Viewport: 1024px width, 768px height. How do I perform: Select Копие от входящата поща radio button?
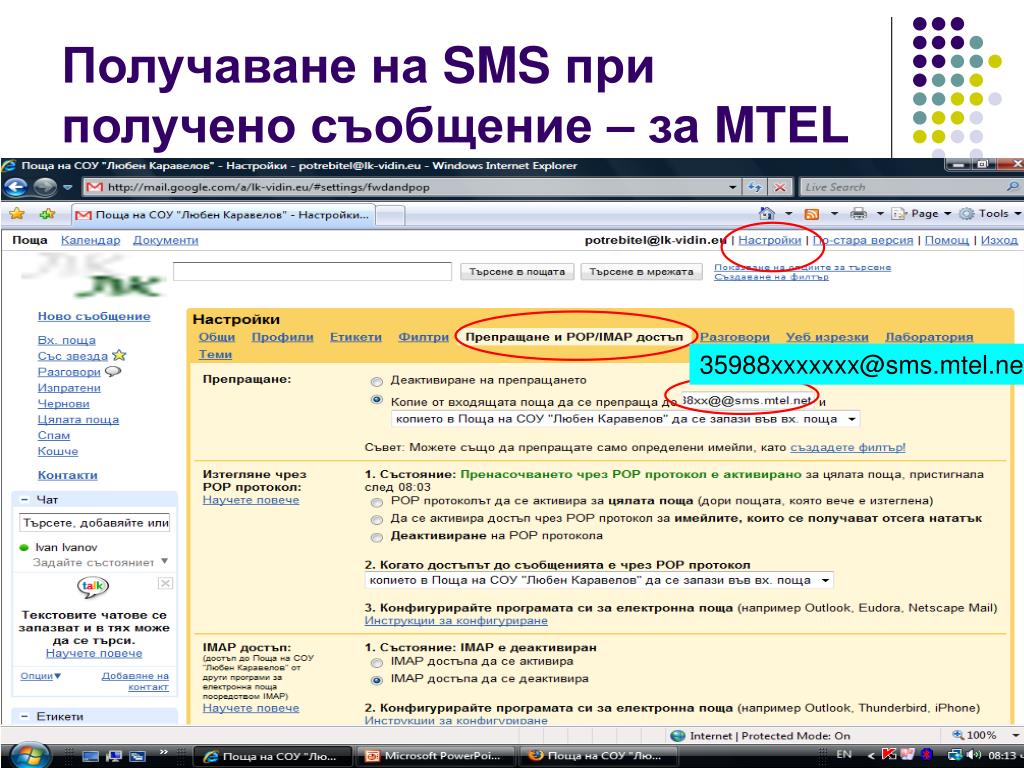376,400
